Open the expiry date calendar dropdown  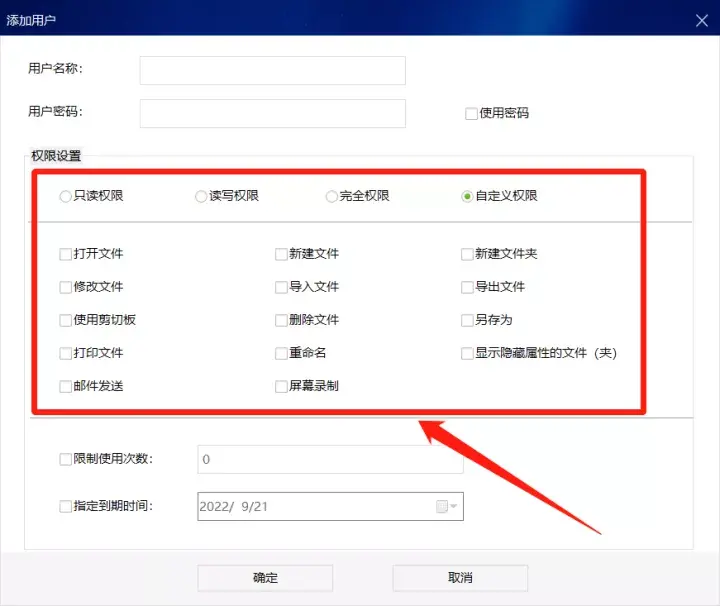446,506
